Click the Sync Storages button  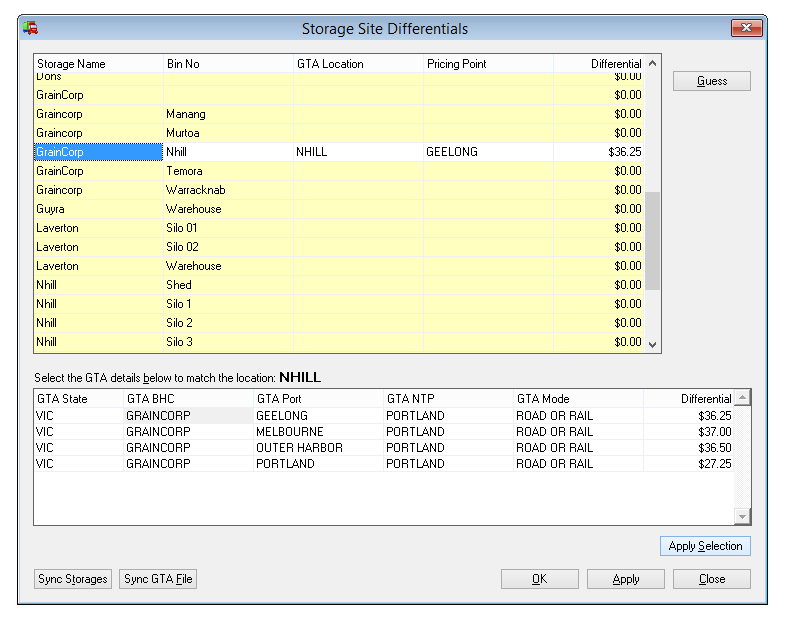[73, 579]
